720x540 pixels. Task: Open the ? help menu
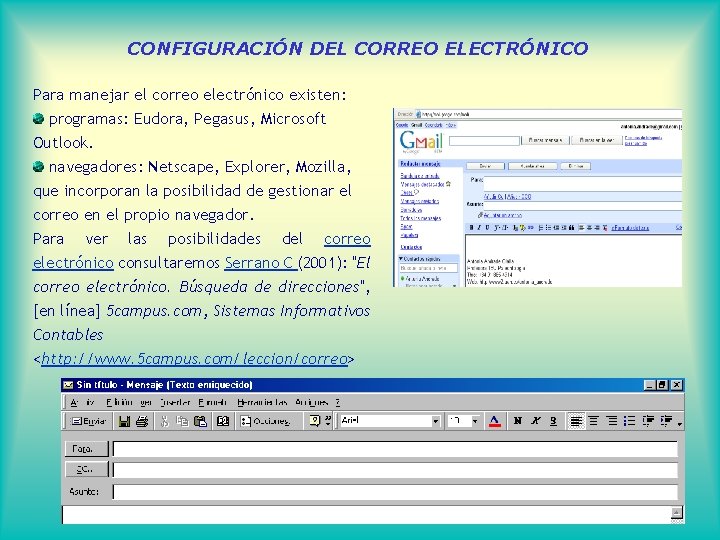pos(338,402)
